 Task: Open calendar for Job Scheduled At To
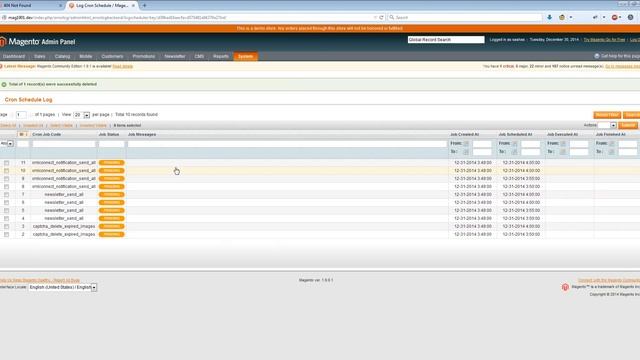pyautogui.click(x=515, y=152)
